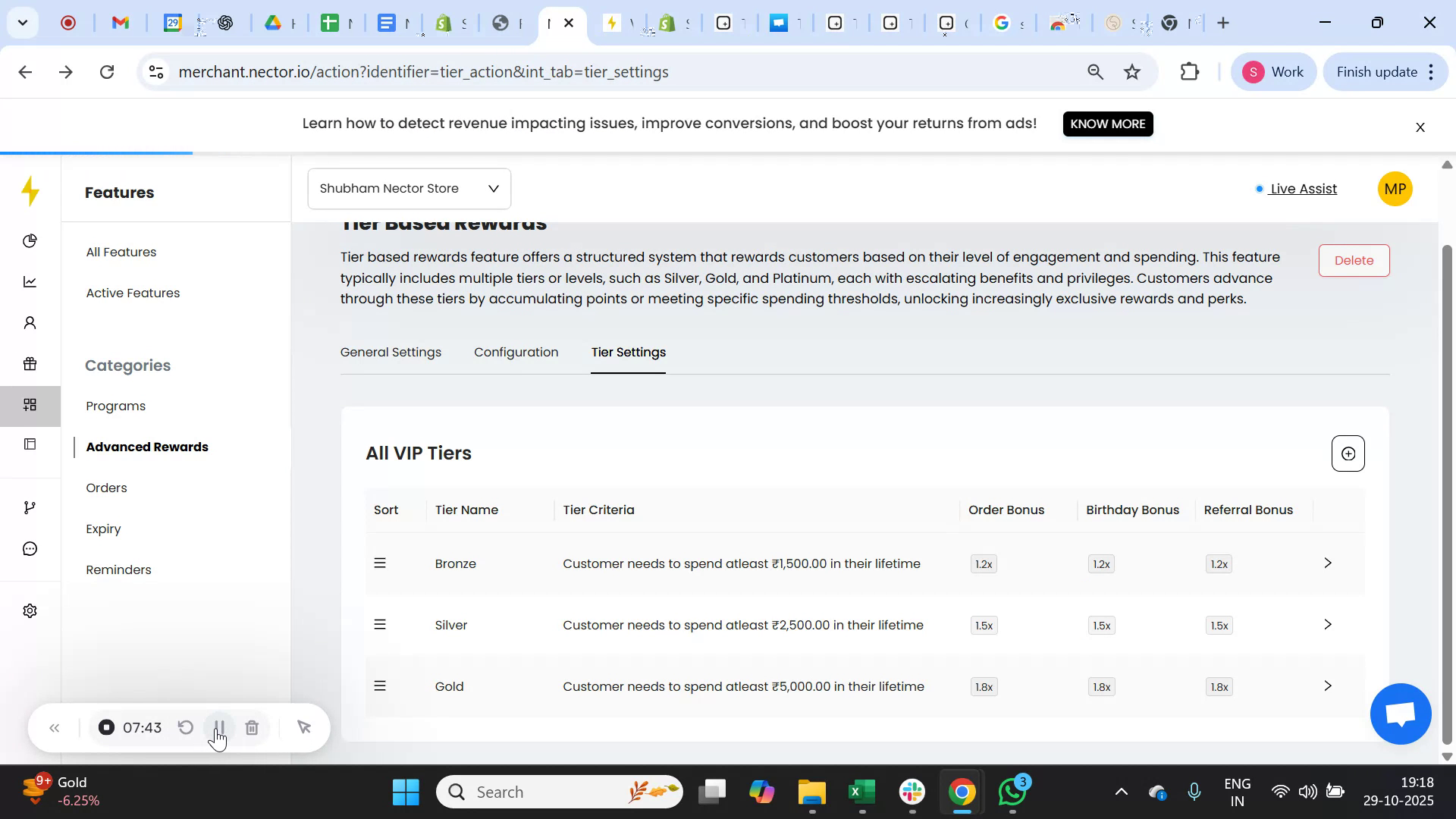Viewport: 1456px width, 819px height.
Task: Open the customers profile section
Action: (x=30, y=322)
